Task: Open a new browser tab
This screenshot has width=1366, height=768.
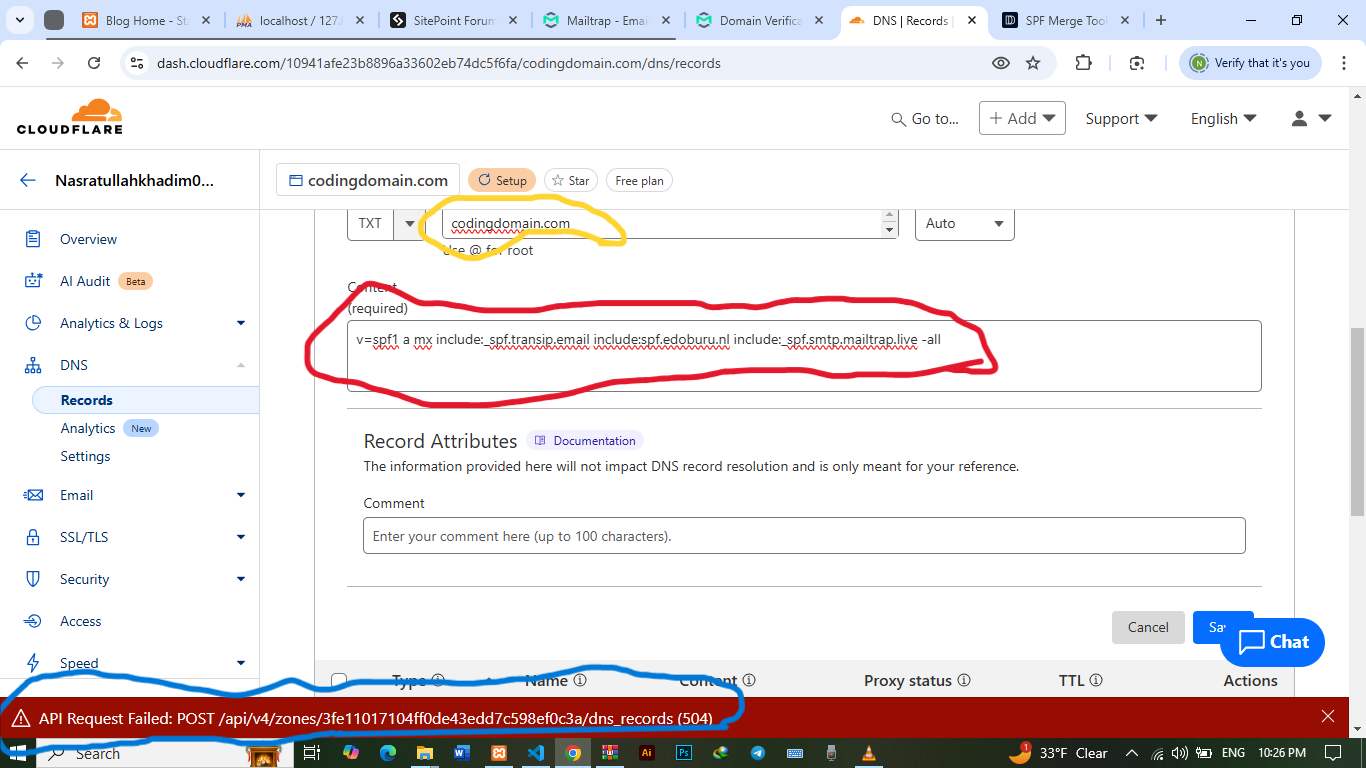Action: pyautogui.click(x=1161, y=20)
